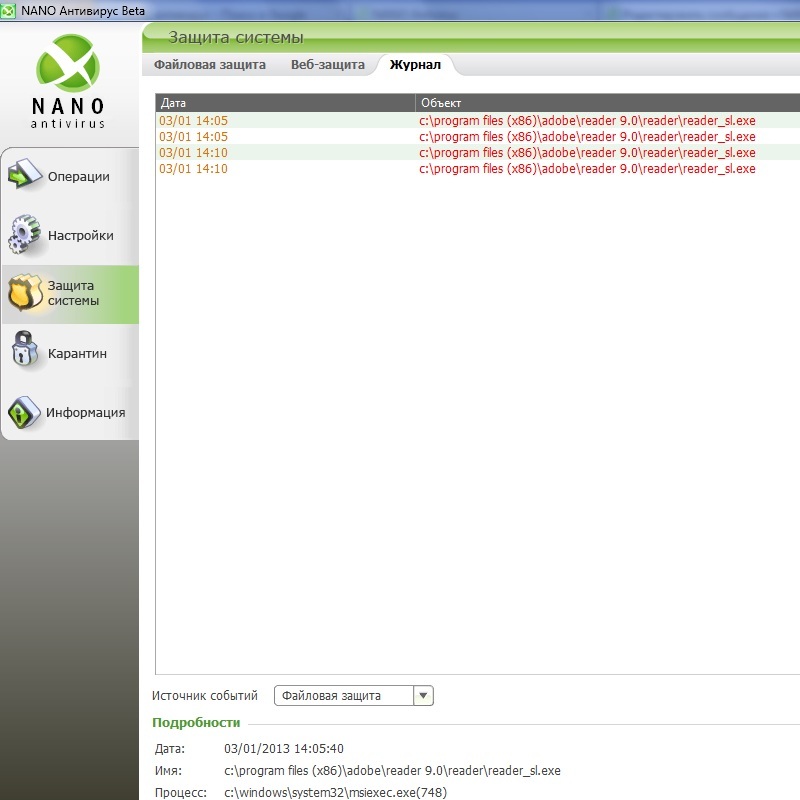Click the Настройки gears icon
Viewport: 800px width, 800px height.
24,235
